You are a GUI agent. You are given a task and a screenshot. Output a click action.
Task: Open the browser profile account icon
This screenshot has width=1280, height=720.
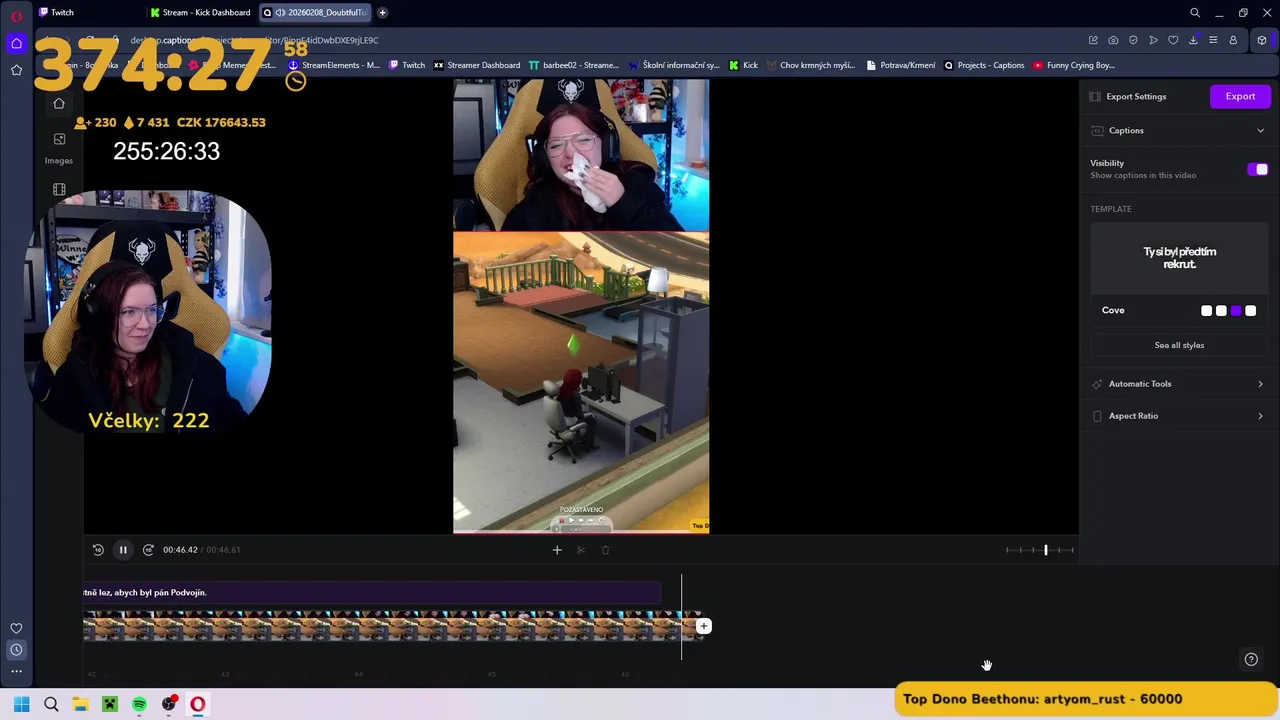pyautogui.click(x=1233, y=40)
